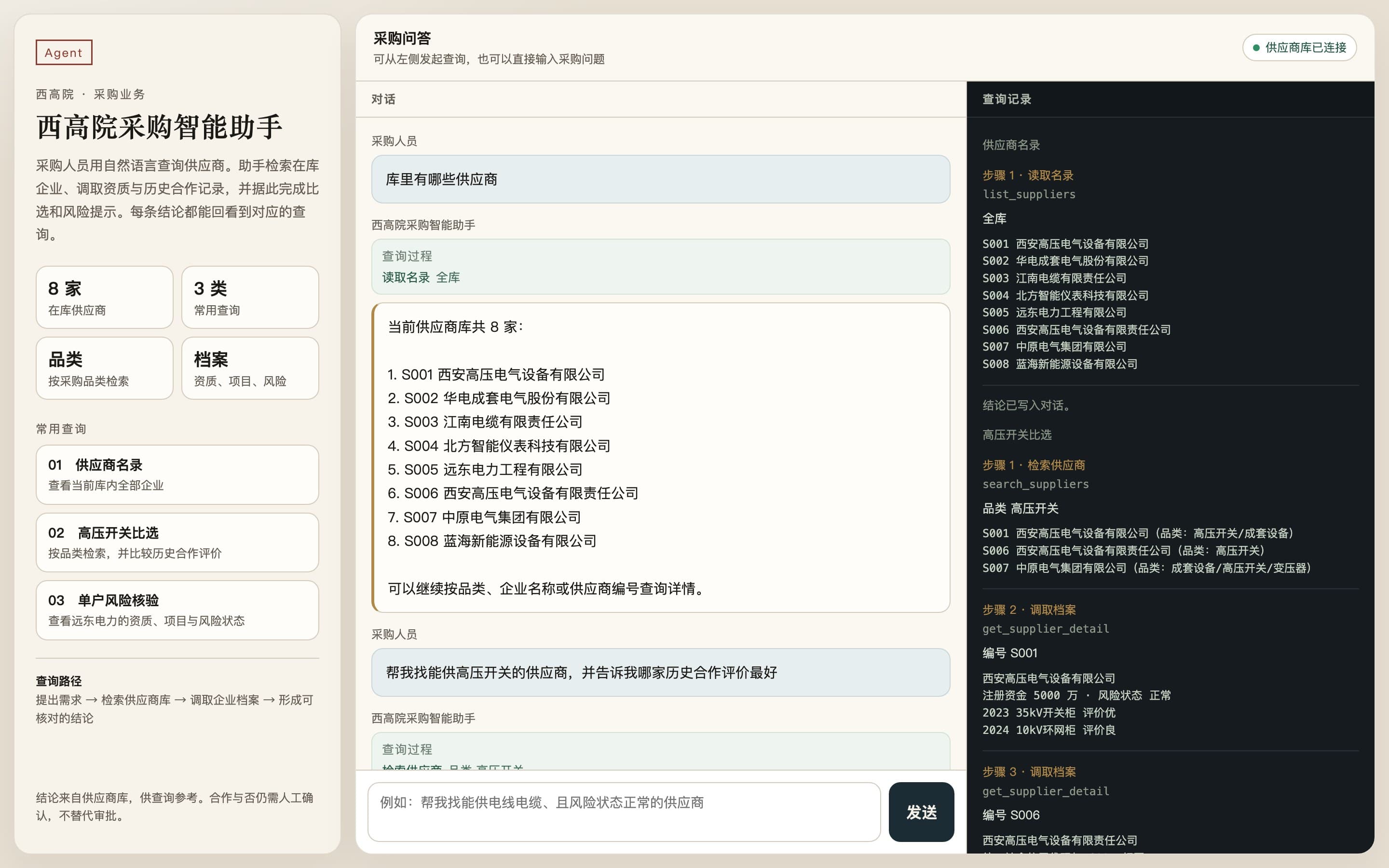Click the 2024 10kV环网柜 评价良 record
1389x868 pixels.
coord(1049,730)
